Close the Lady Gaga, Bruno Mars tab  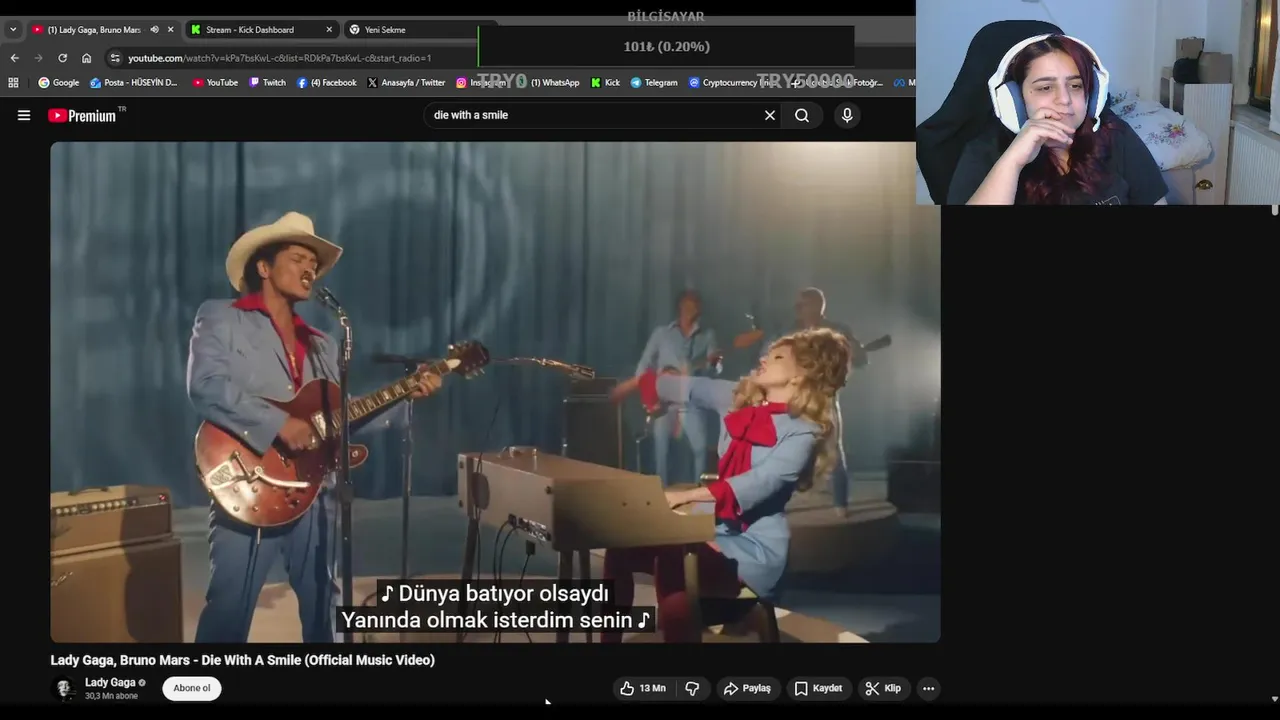tap(170, 30)
